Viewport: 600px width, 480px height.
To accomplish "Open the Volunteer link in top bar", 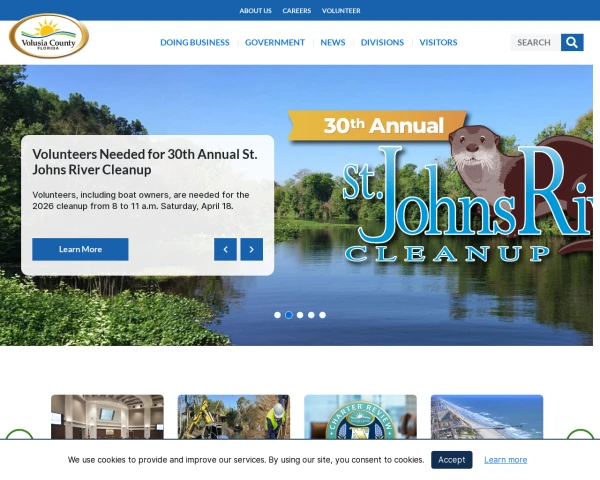I will [341, 11].
